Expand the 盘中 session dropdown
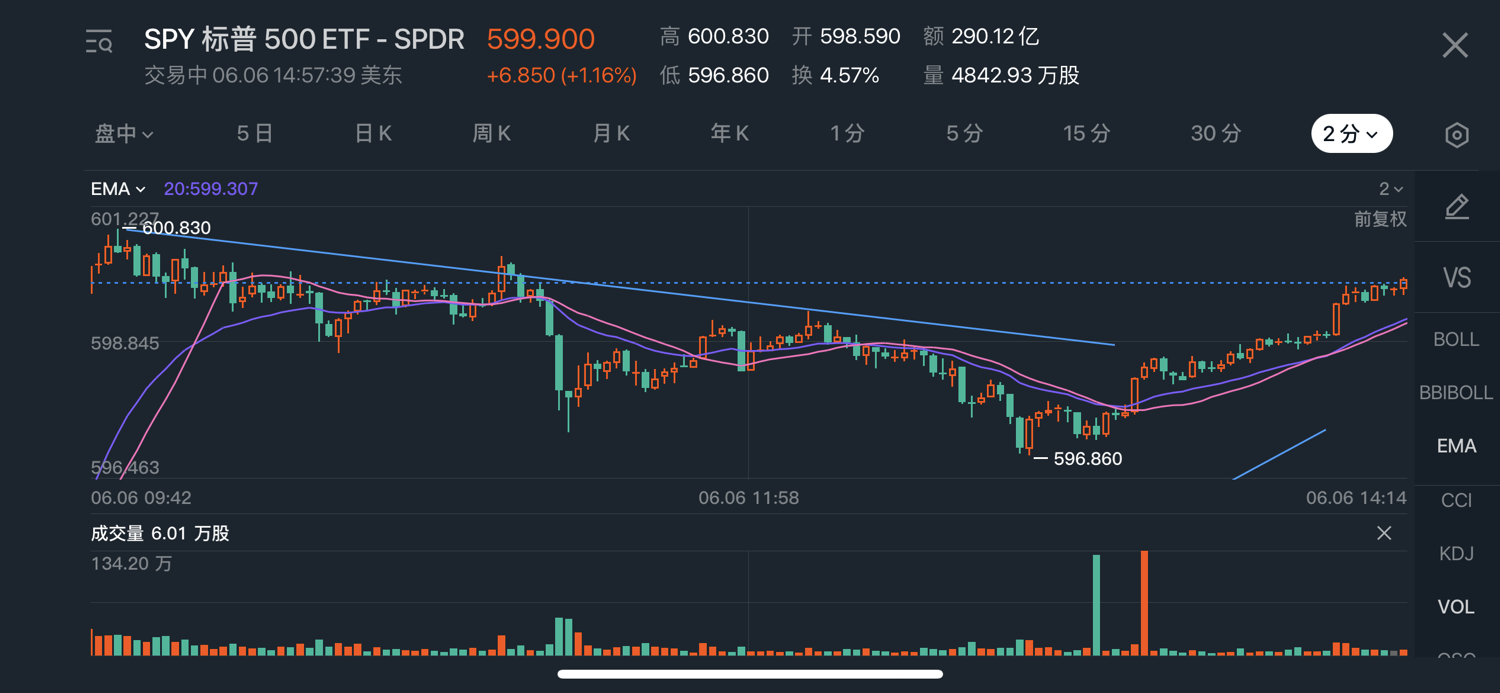This screenshot has width=1500, height=693. click(124, 134)
